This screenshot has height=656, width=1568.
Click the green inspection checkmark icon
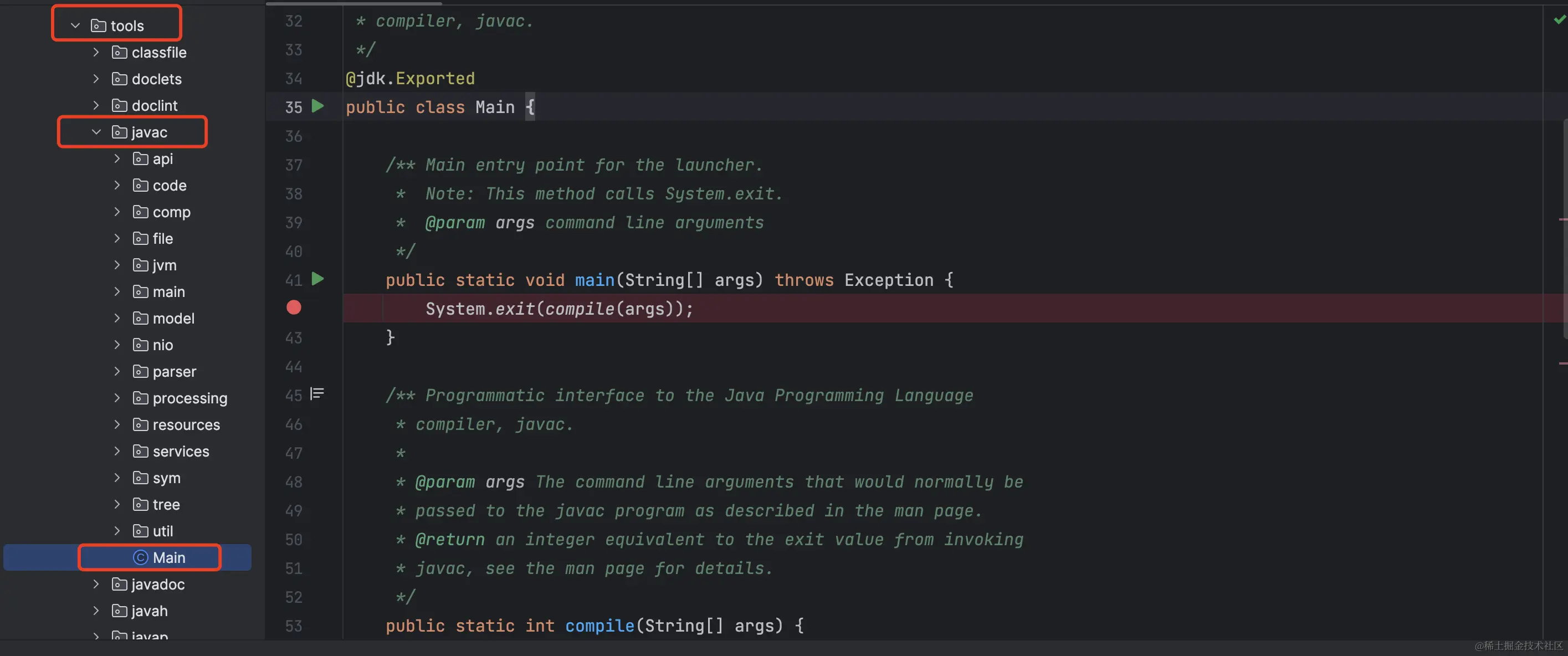coord(1559,20)
